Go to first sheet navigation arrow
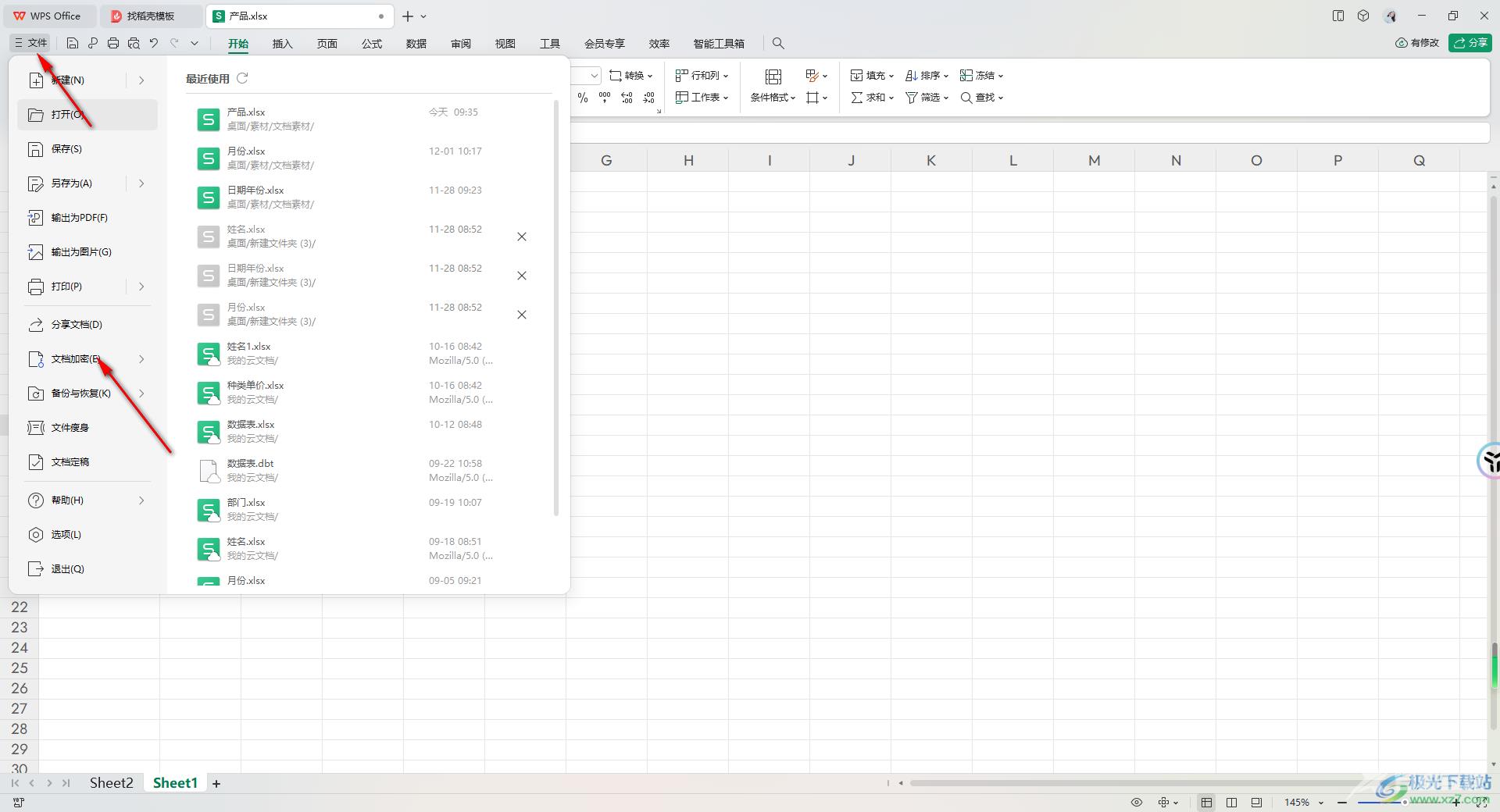1500x812 pixels. pos(15,783)
